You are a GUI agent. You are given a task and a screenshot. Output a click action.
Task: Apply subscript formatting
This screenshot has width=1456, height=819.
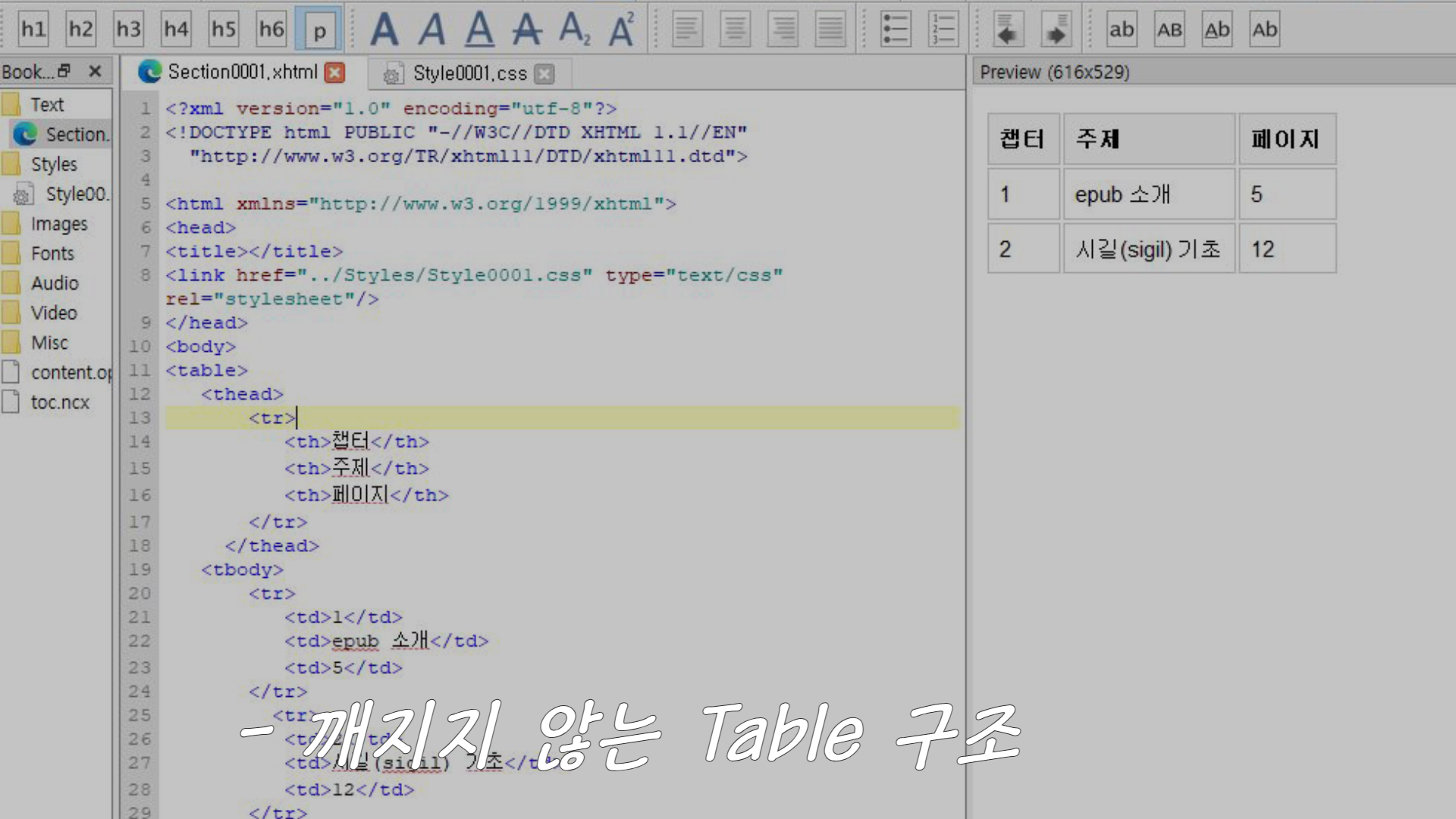tap(574, 30)
